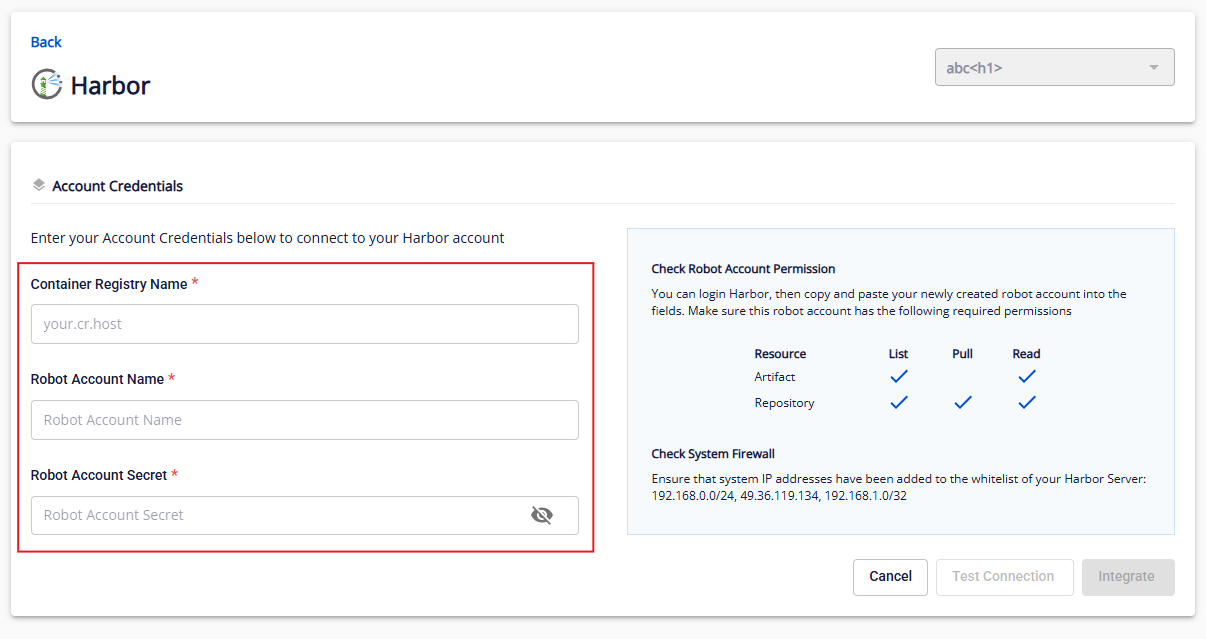This screenshot has width=1206, height=639.
Task: Click the Check System Firewall heading
Action: (x=713, y=454)
